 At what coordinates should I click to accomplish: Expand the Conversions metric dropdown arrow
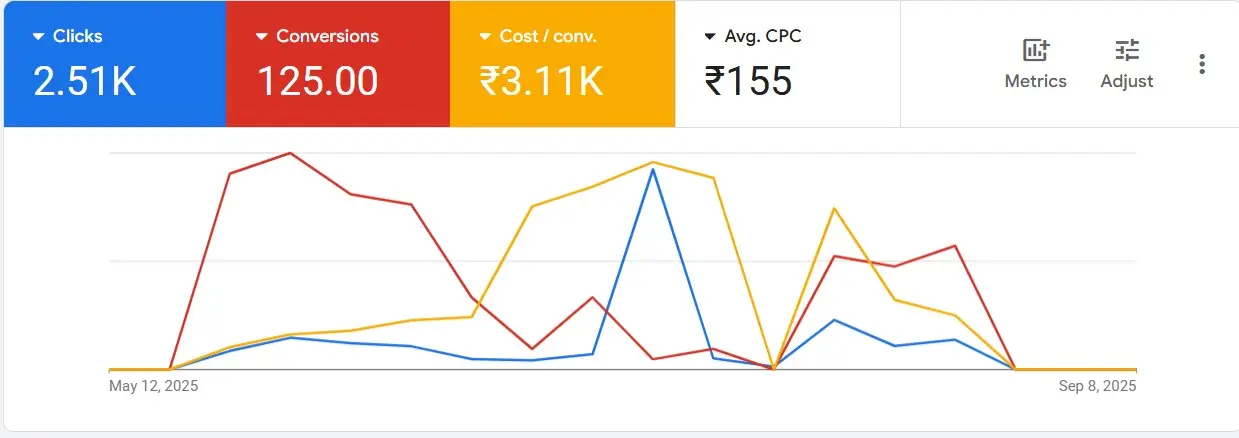pos(262,37)
